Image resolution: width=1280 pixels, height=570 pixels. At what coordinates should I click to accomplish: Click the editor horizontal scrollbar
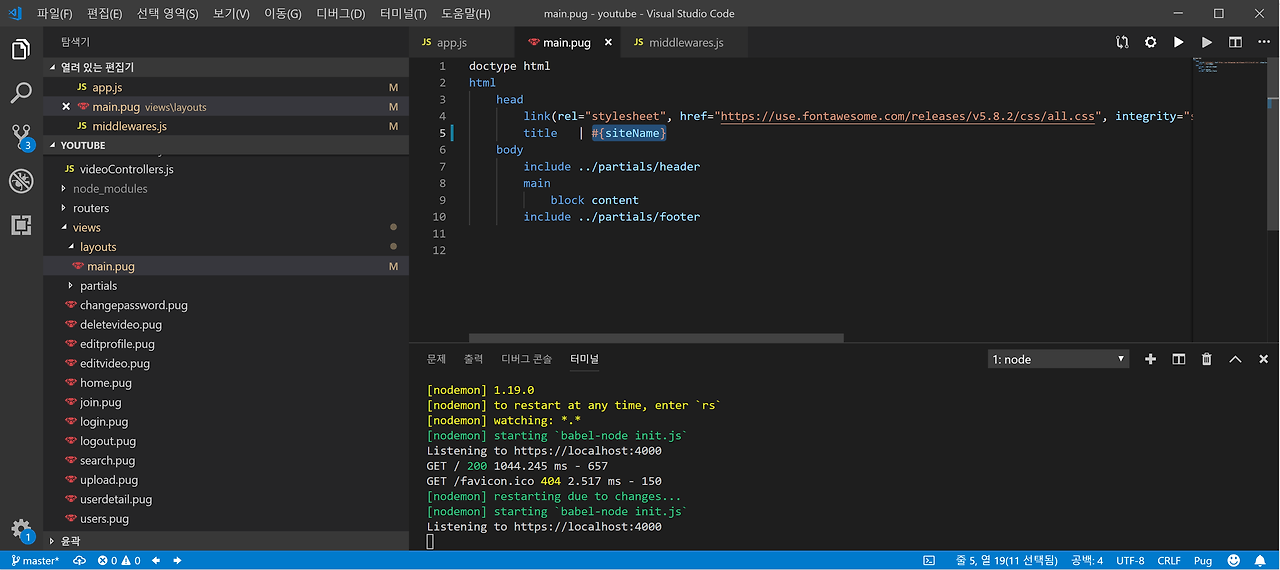[x=655, y=338]
